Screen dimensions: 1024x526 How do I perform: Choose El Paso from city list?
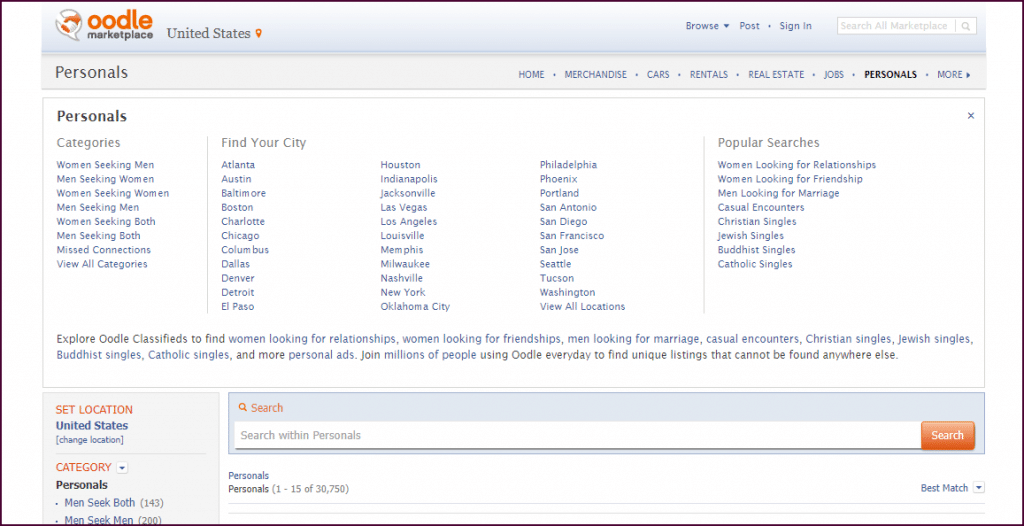(238, 306)
